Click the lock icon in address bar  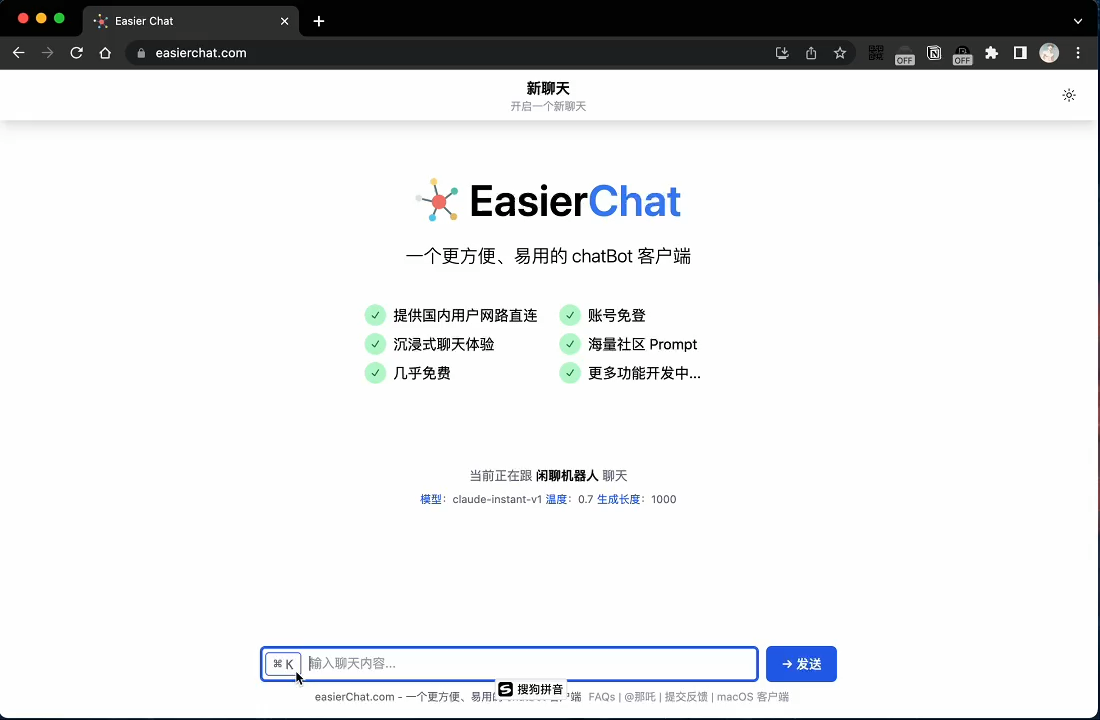tap(141, 53)
